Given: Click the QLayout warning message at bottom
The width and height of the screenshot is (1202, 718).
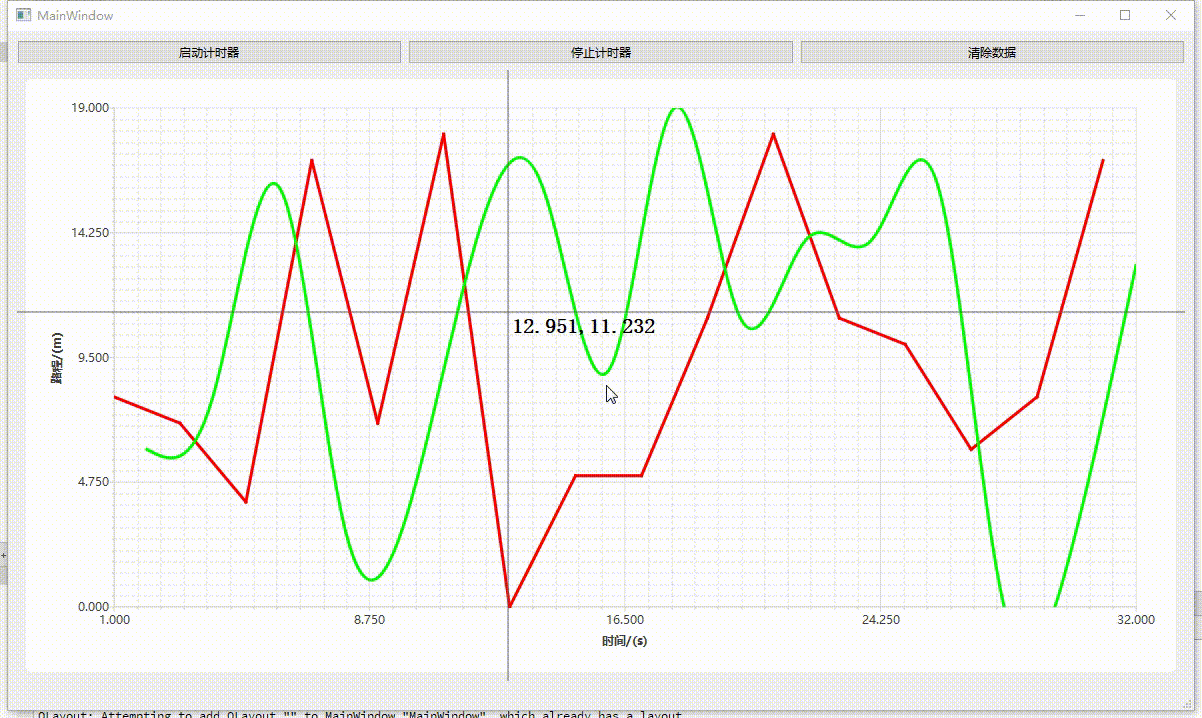Looking at the screenshot, I should click(x=360, y=714).
